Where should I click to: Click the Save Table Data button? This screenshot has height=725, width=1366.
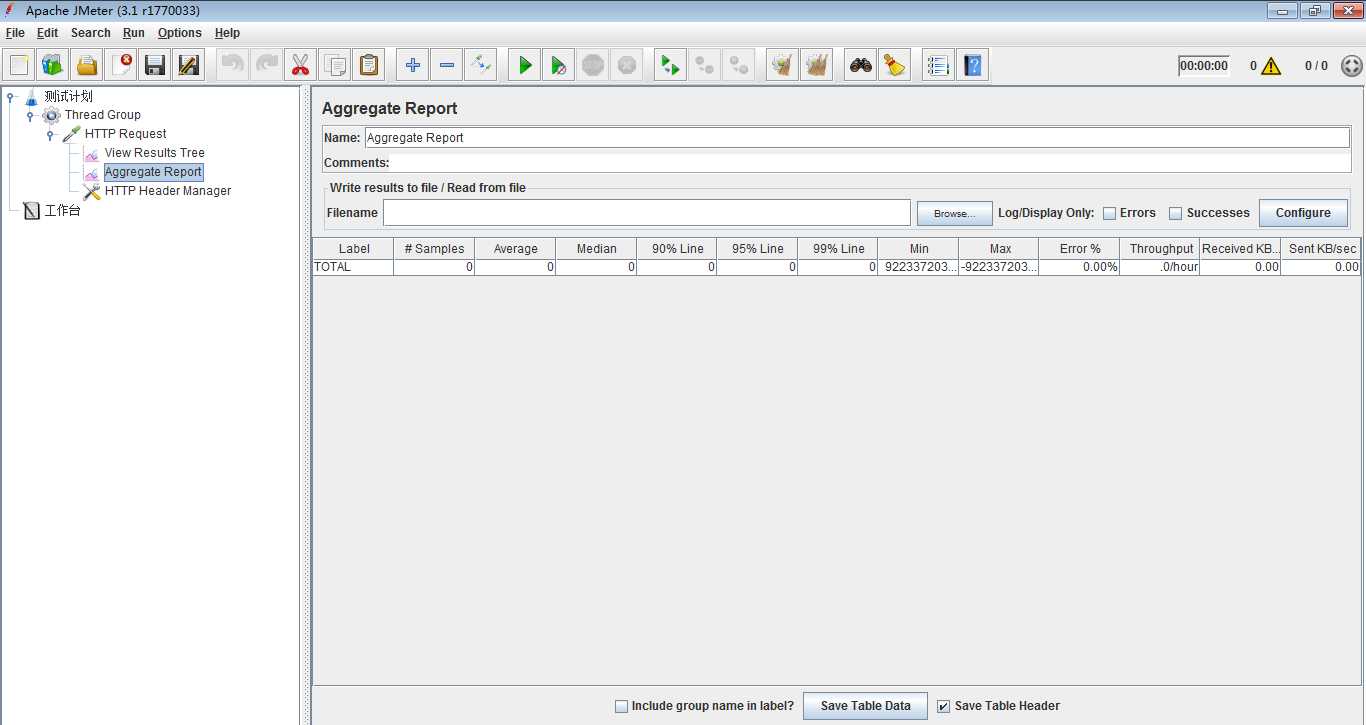(x=866, y=706)
